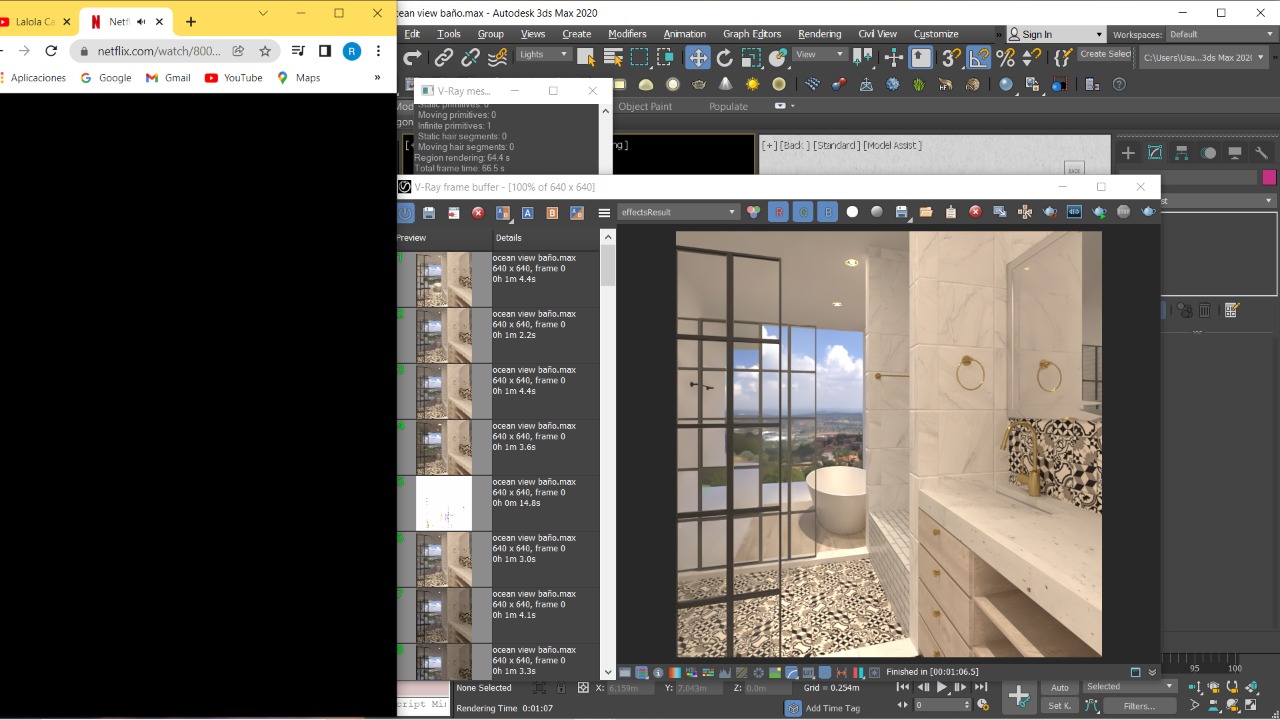Toggle Angle Snap in 3ds Max toolbar

(x=979, y=58)
